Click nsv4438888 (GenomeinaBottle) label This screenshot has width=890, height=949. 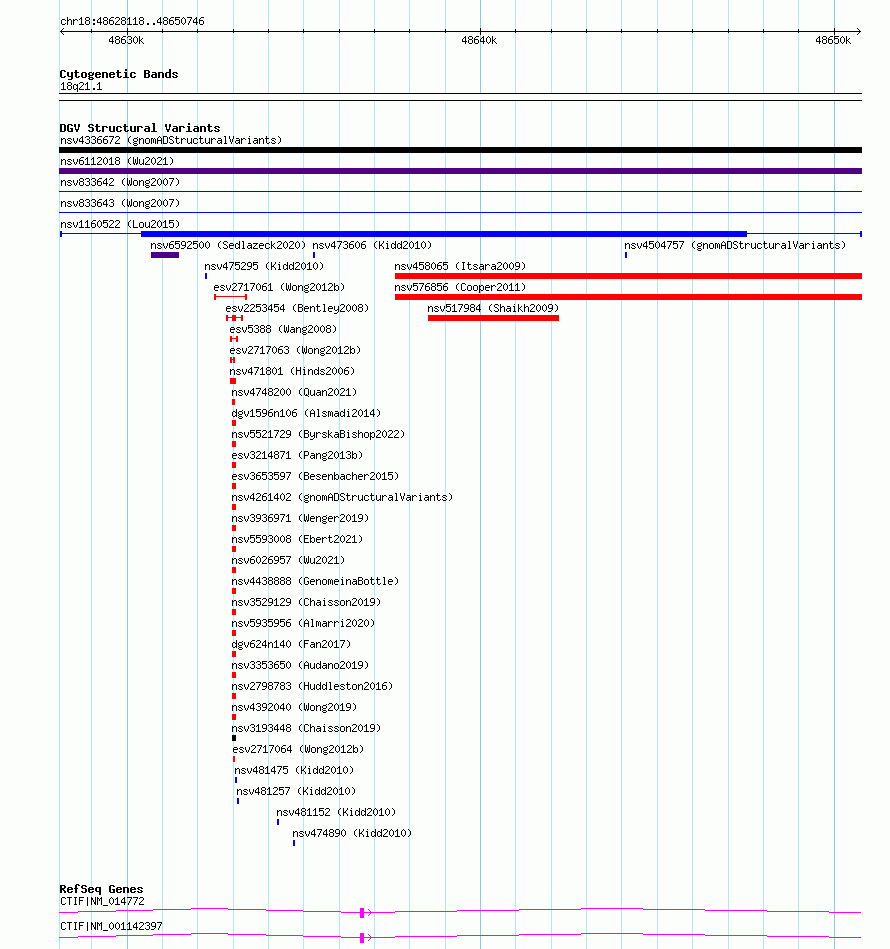(x=315, y=581)
